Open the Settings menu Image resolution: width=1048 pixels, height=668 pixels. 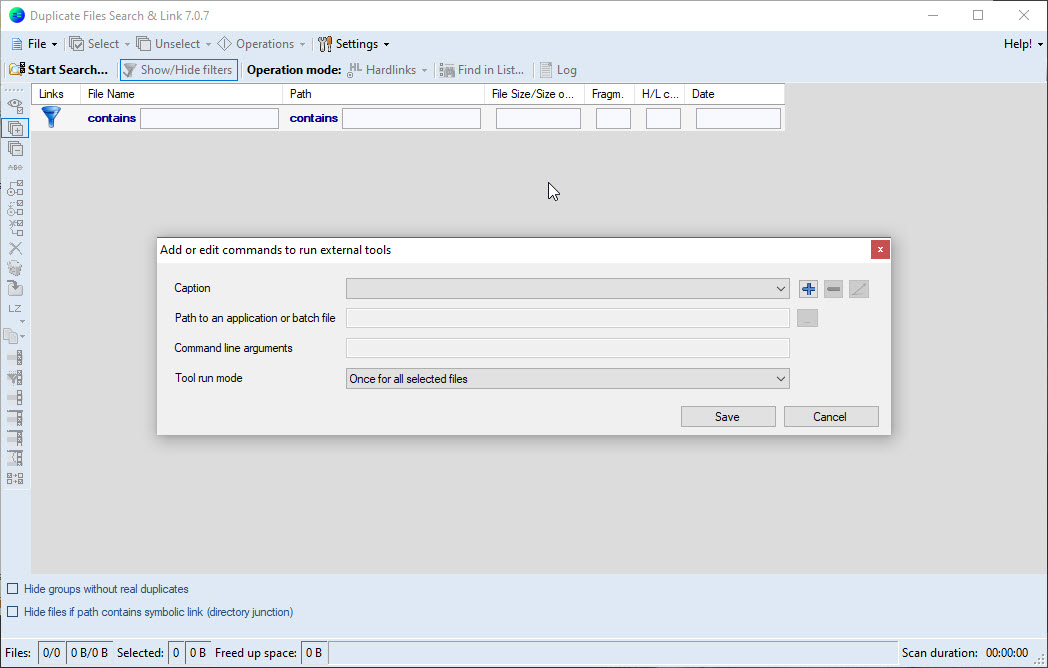(354, 44)
